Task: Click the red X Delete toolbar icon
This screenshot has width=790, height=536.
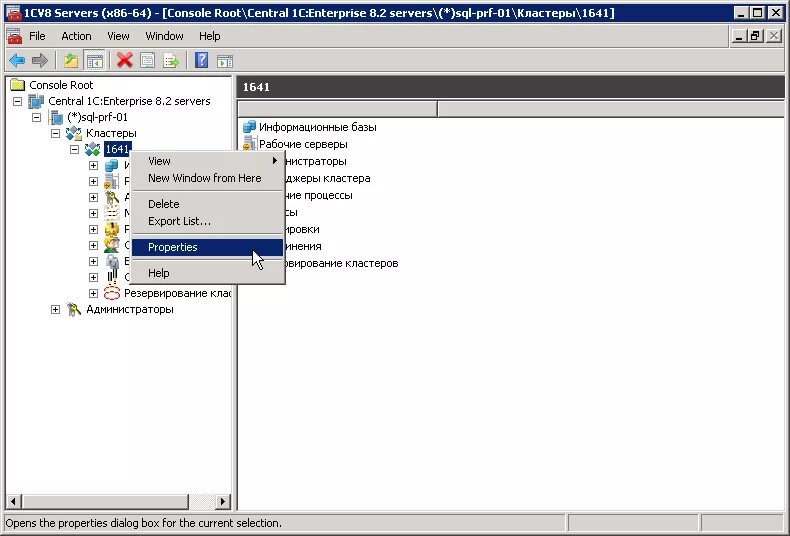Action: 124,61
